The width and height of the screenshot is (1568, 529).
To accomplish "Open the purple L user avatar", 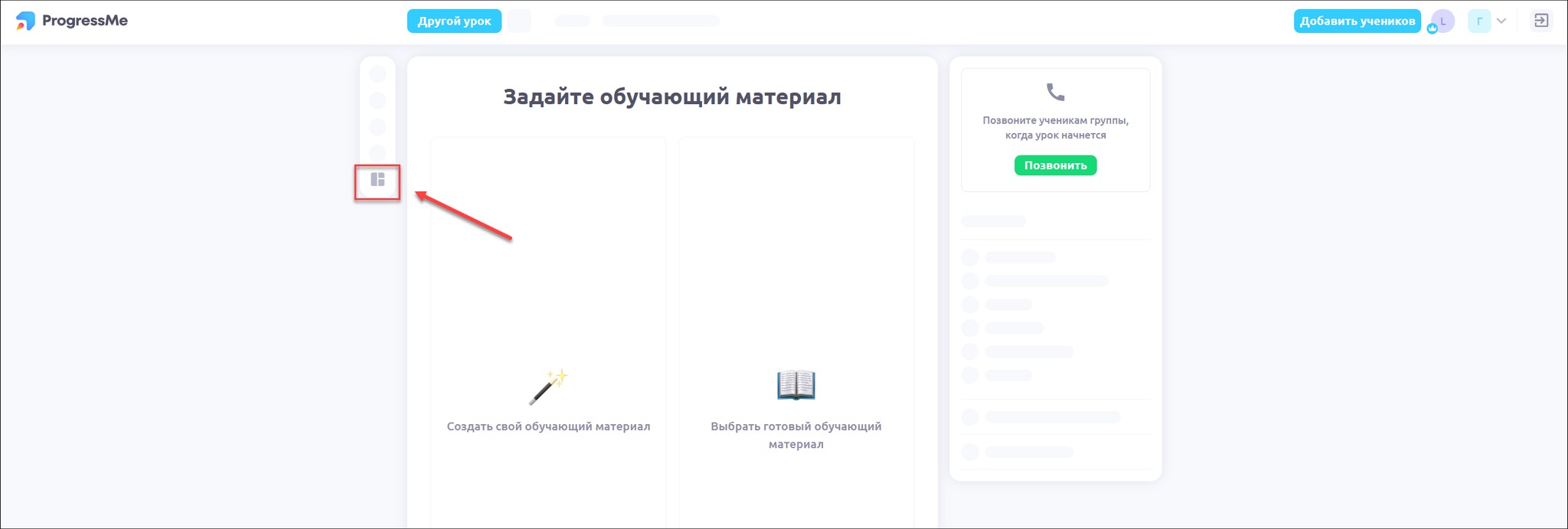I will 1444,21.
